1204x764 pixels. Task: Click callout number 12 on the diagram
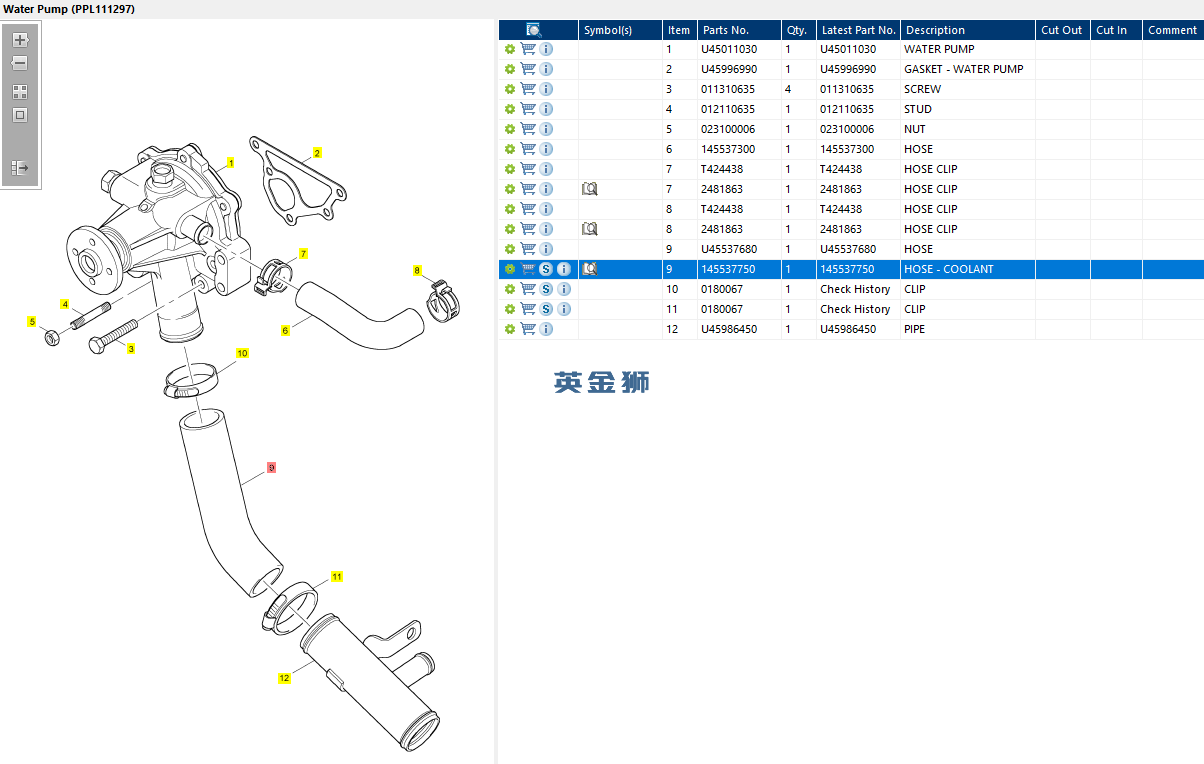[x=284, y=678]
